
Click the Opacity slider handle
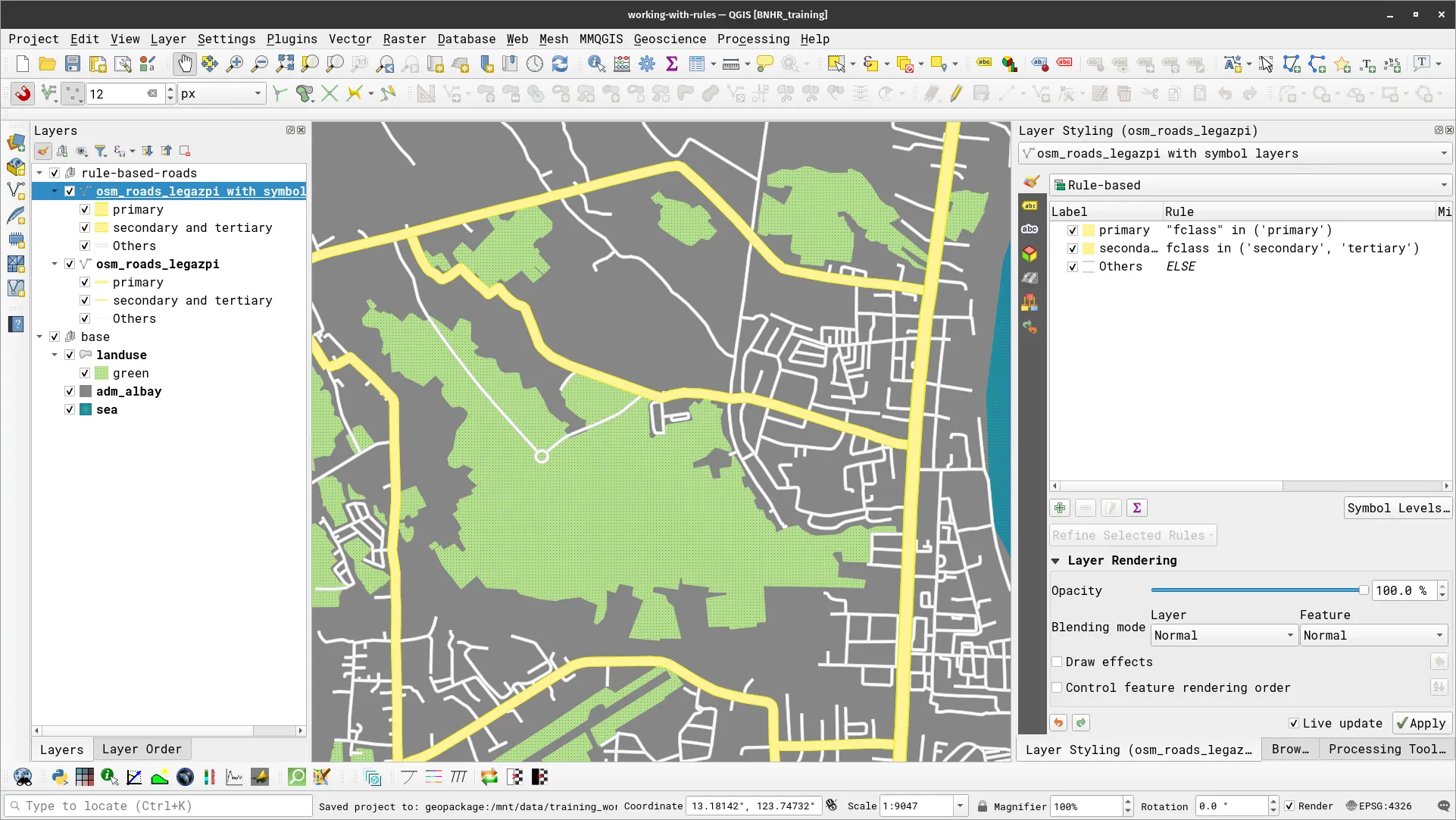1364,590
